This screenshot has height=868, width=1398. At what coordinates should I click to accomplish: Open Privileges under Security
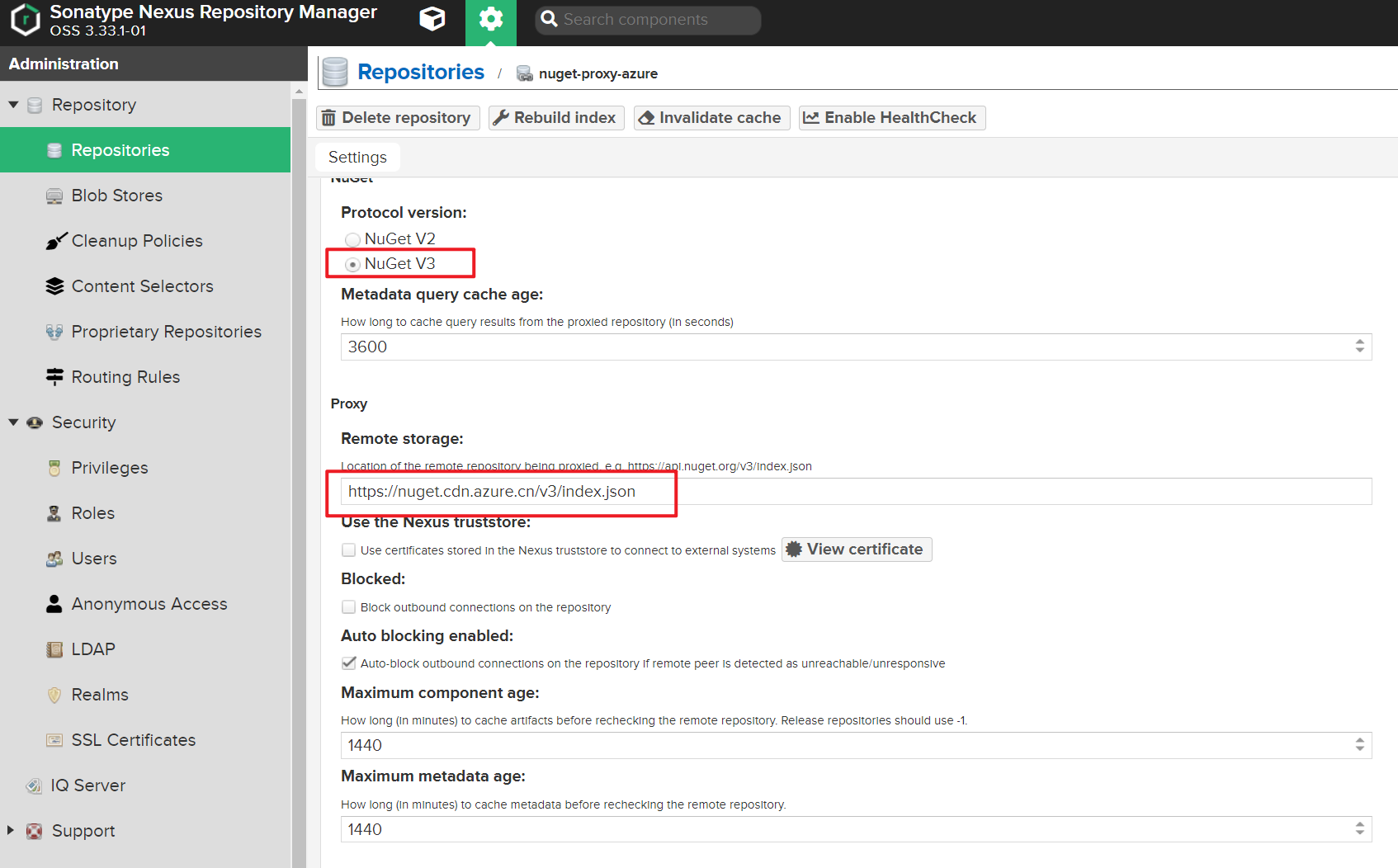point(145,468)
